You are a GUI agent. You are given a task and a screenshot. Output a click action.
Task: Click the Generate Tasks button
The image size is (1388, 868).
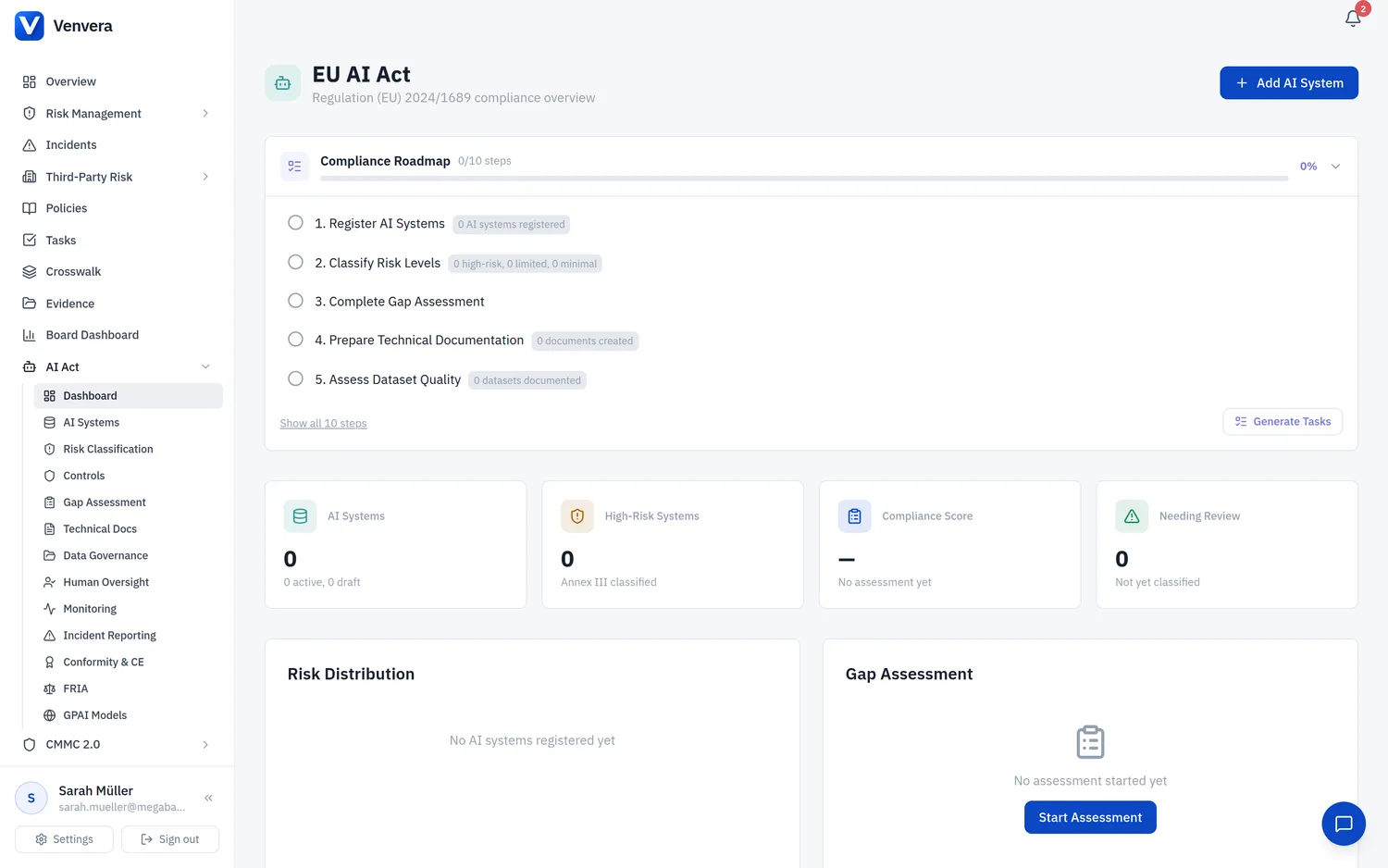tap(1283, 422)
